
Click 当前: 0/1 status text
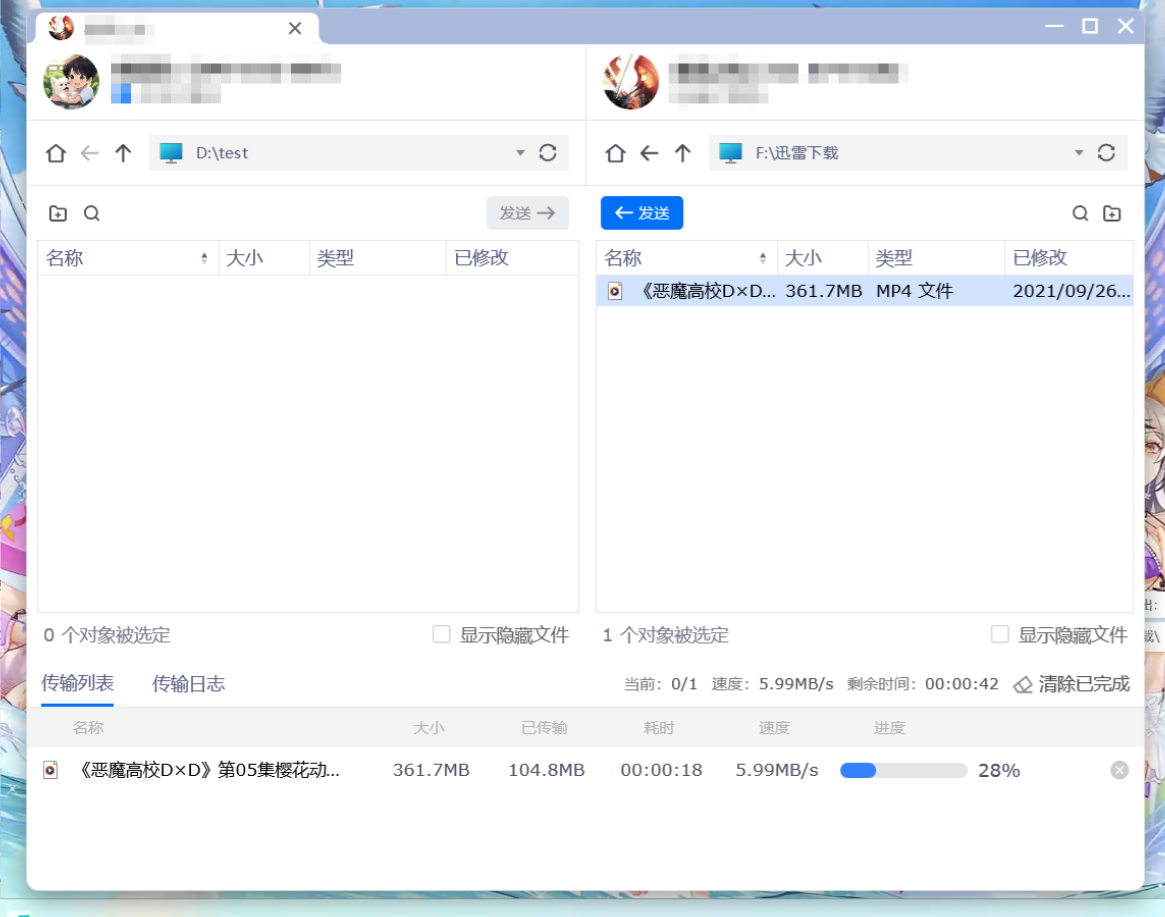pyautogui.click(x=661, y=684)
